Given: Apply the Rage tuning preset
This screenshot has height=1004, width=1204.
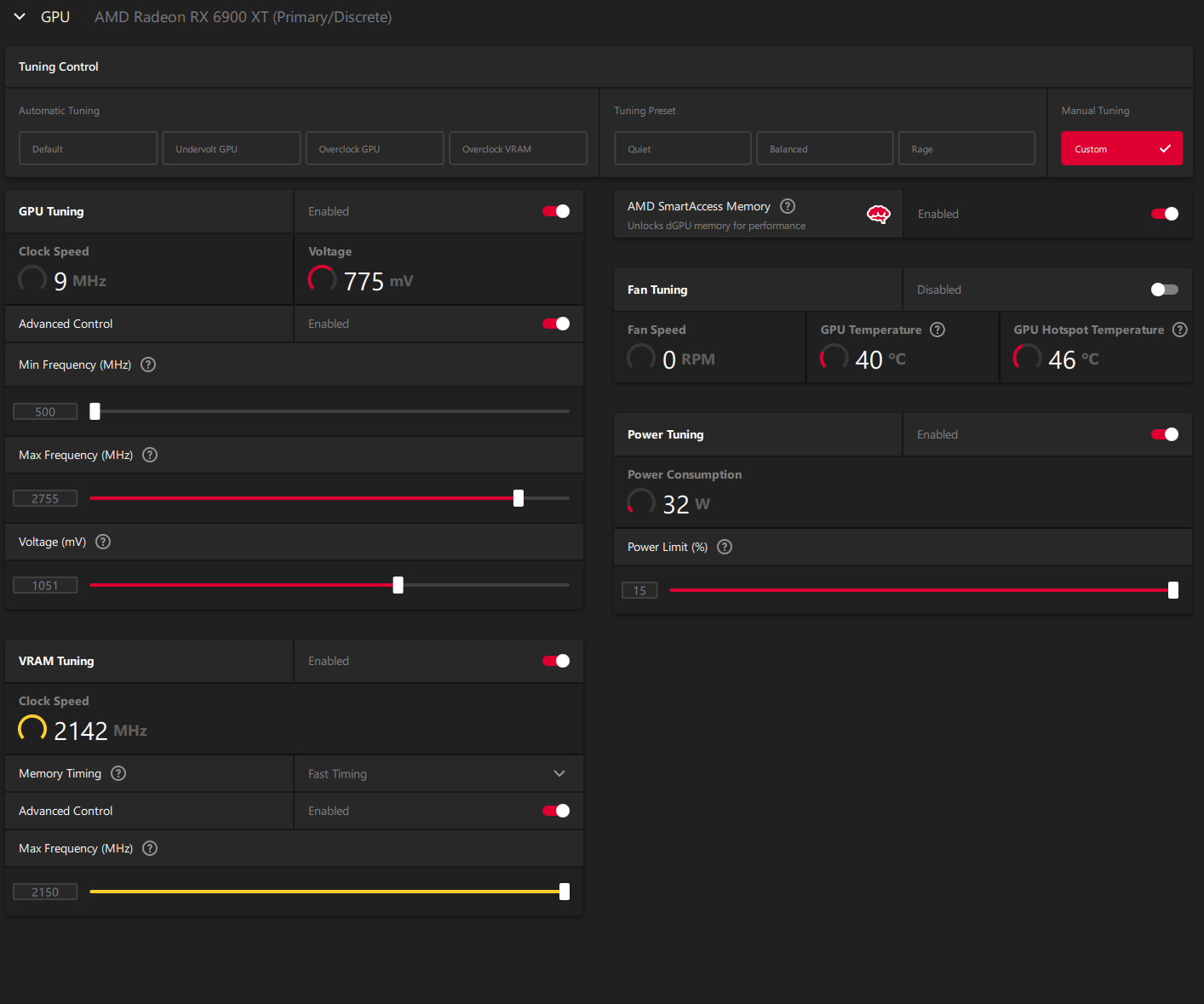Looking at the screenshot, I should pyautogui.click(x=966, y=148).
